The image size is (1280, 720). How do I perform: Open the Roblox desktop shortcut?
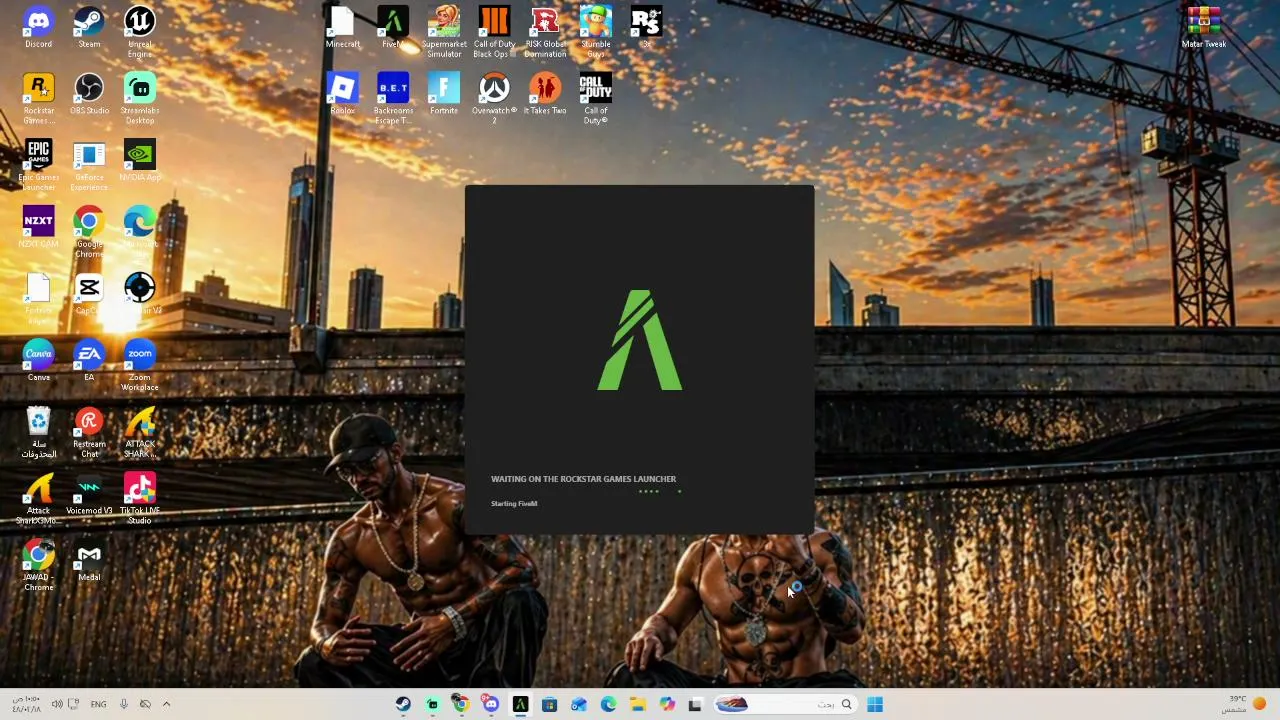click(342, 94)
